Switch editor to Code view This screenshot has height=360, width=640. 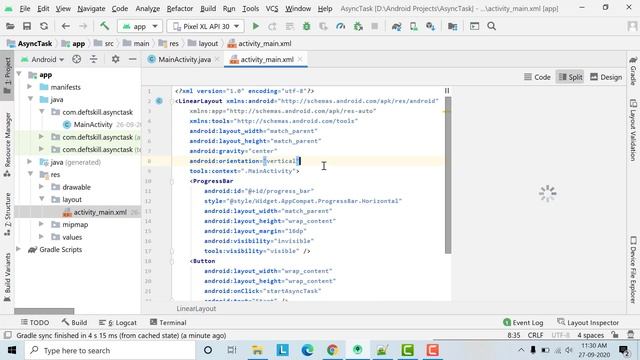point(537,77)
